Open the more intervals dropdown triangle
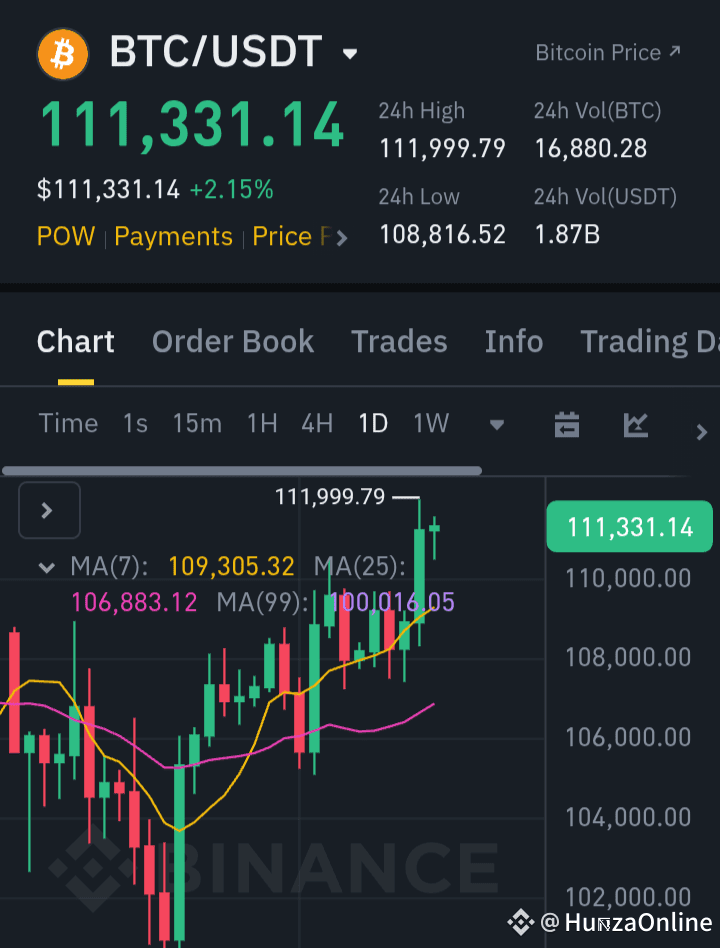Screen dimensions: 720x948 click(497, 425)
